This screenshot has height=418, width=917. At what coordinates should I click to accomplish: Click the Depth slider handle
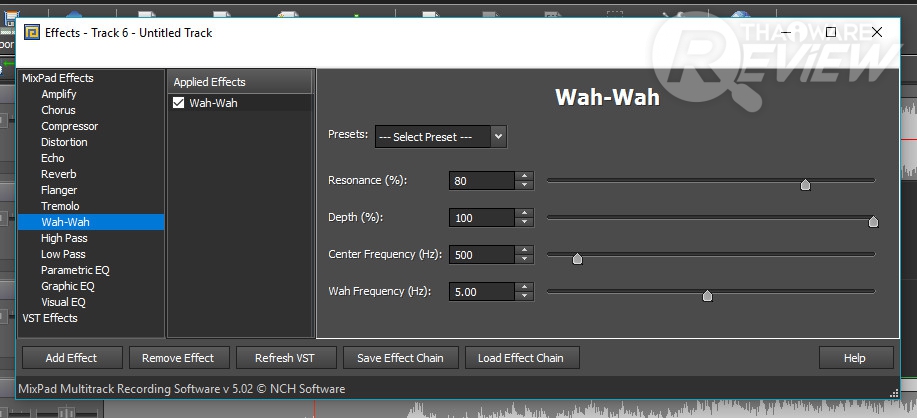tap(873, 222)
